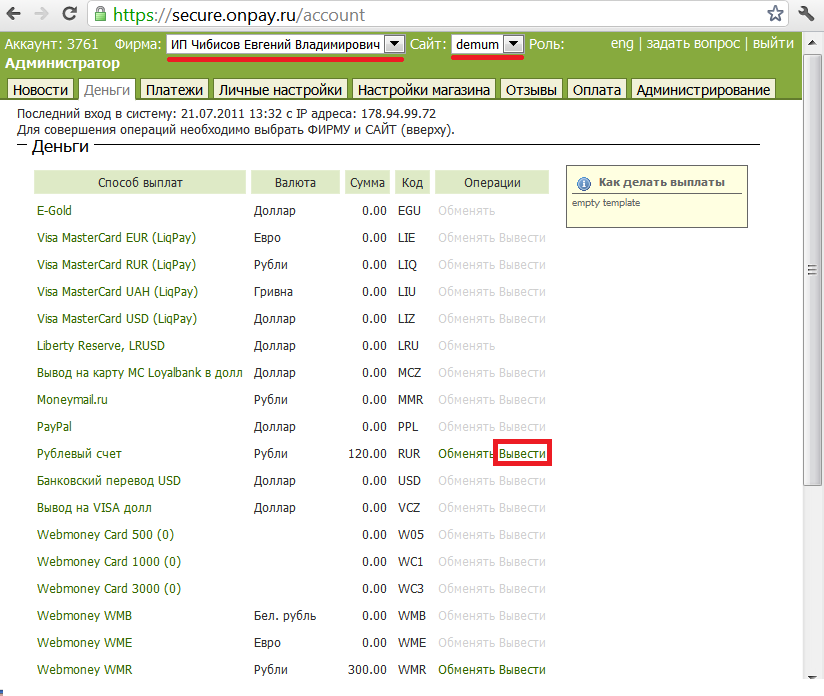Open Chrome wrench settings menu

807,15
